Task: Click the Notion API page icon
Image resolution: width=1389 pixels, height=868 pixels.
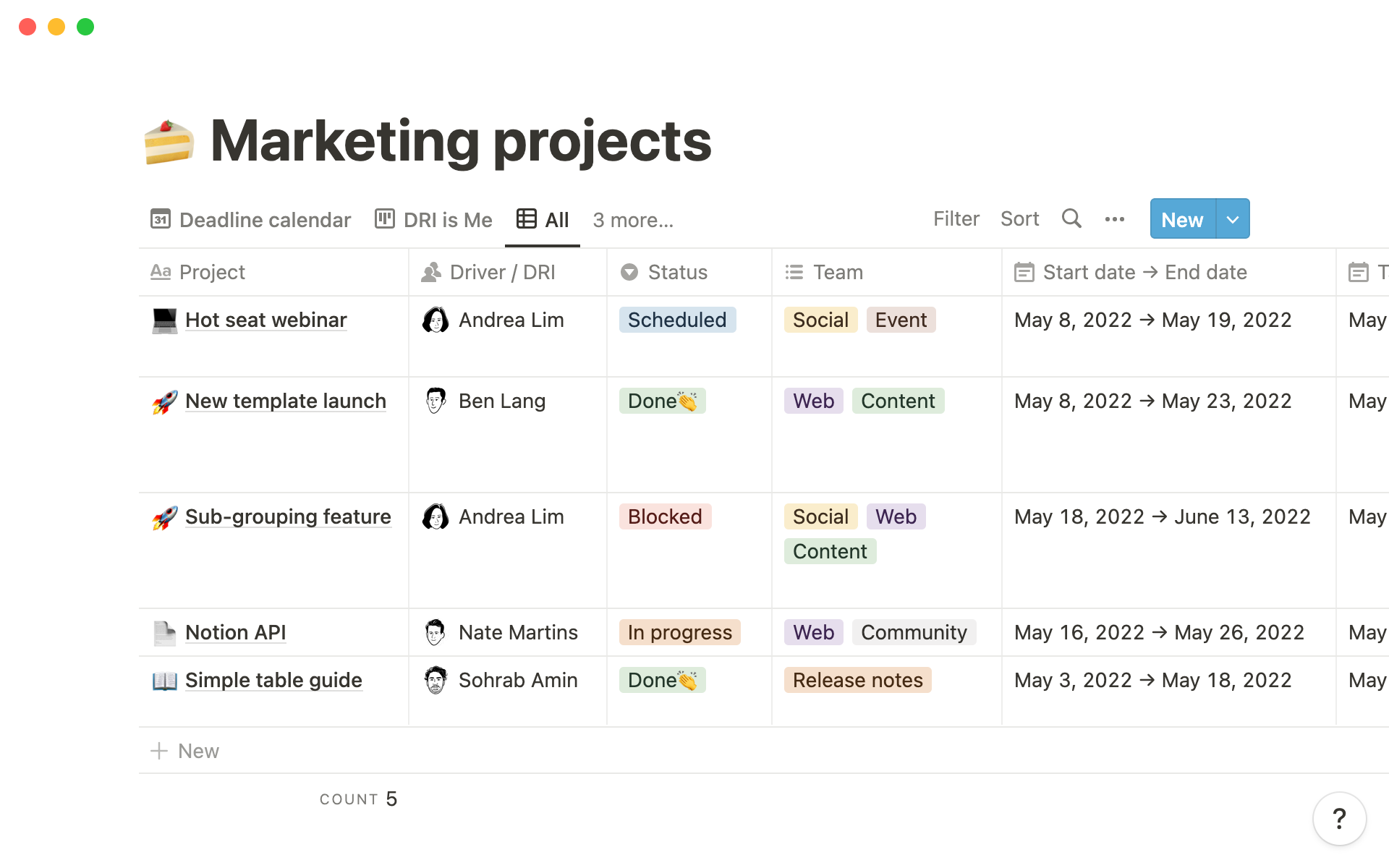Action: click(165, 633)
